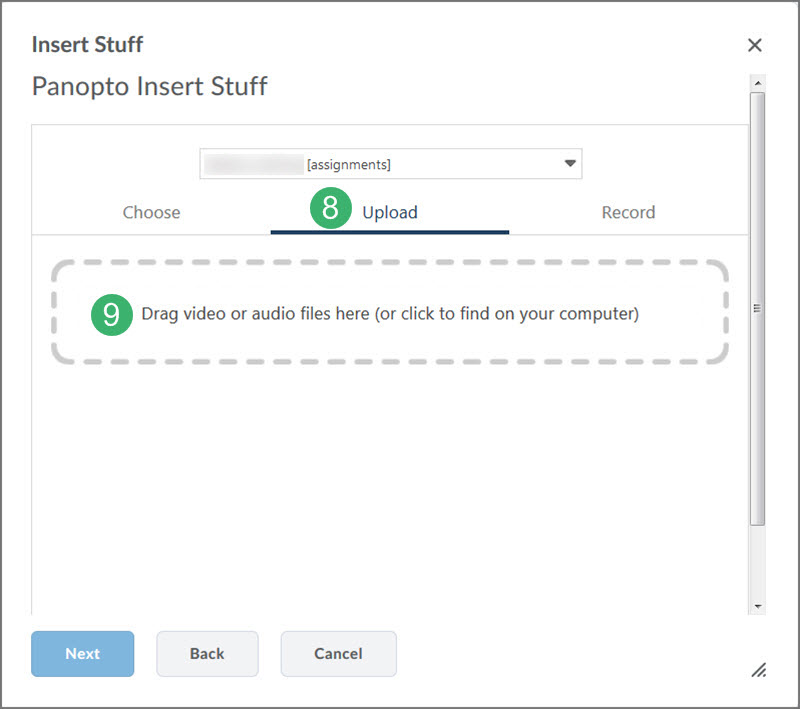Screen dimensions: 800x709
Task: Close the Insert Stuff dialog
Action: click(x=755, y=45)
